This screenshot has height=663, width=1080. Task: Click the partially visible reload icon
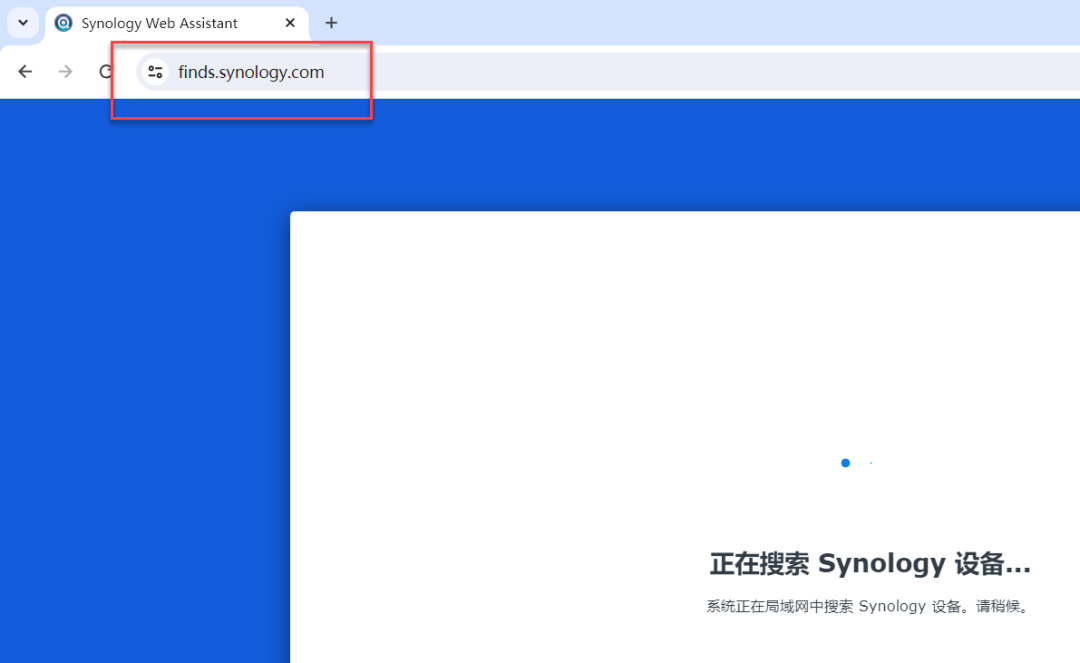(105, 71)
